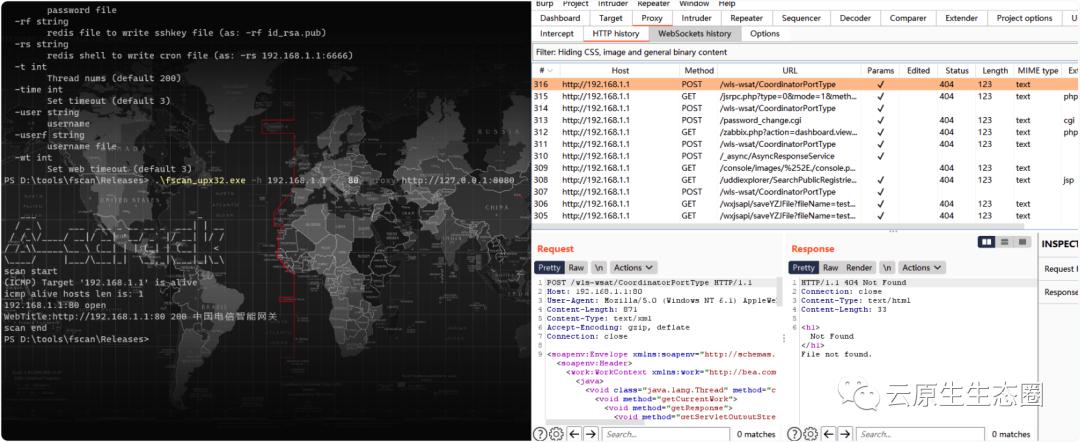
Task: Click the history filter bar
Action: [x=800, y=51]
